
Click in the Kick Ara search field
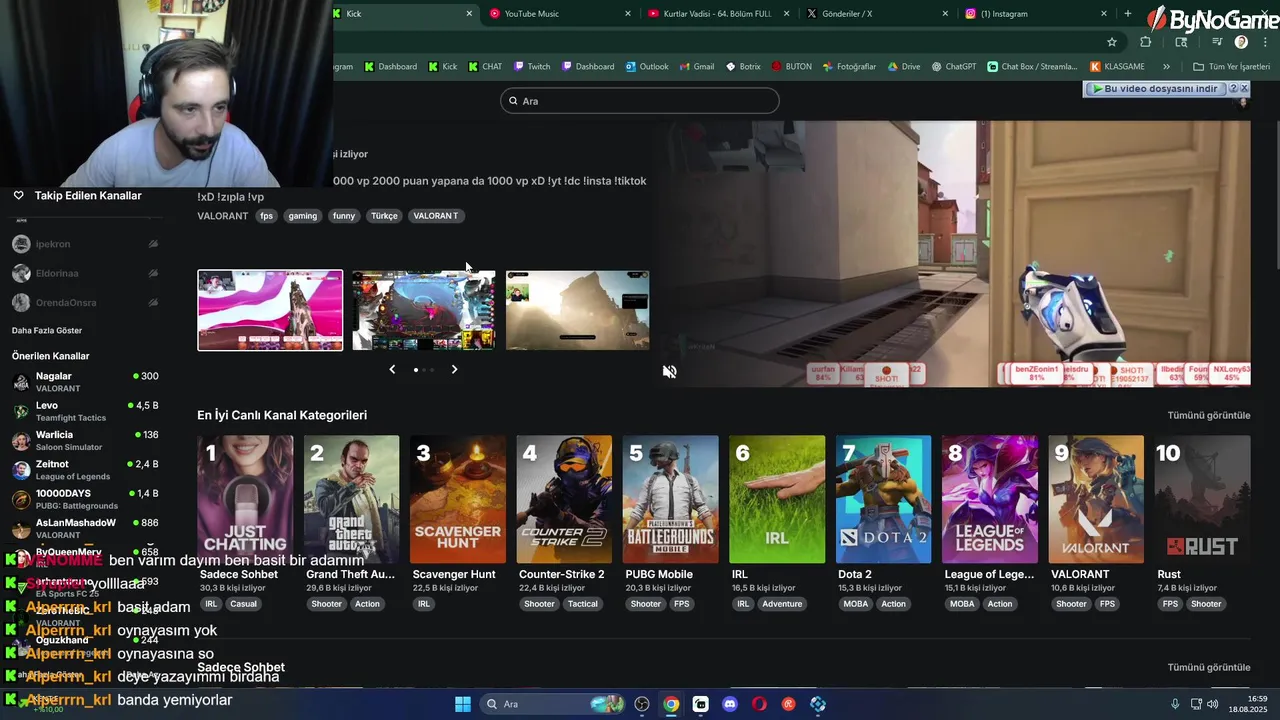click(640, 101)
